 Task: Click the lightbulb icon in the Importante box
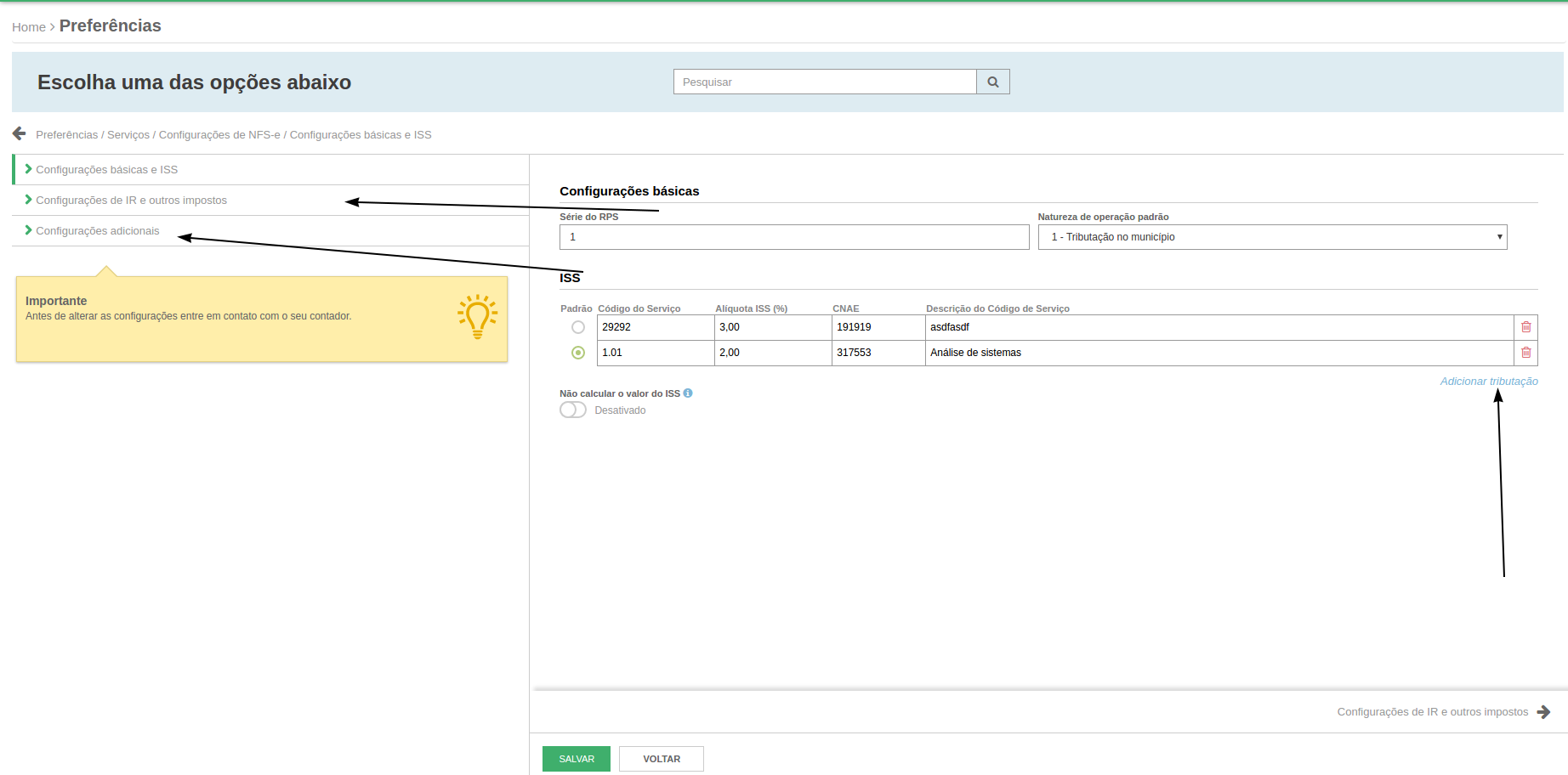(477, 317)
